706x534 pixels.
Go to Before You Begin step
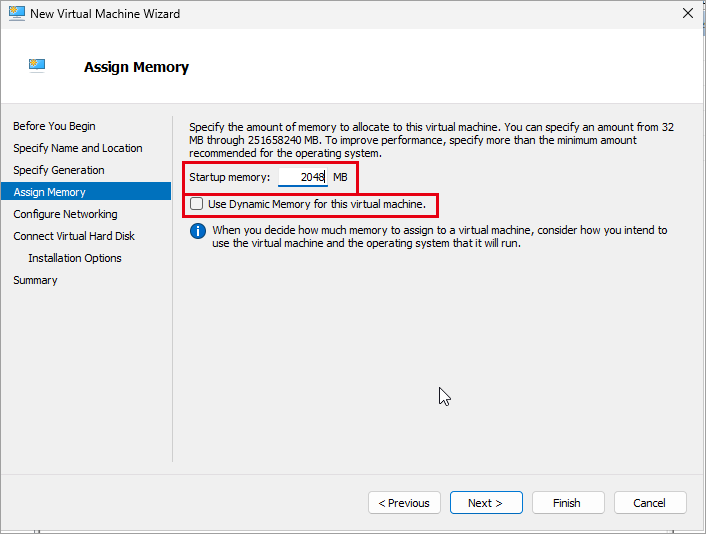point(54,126)
